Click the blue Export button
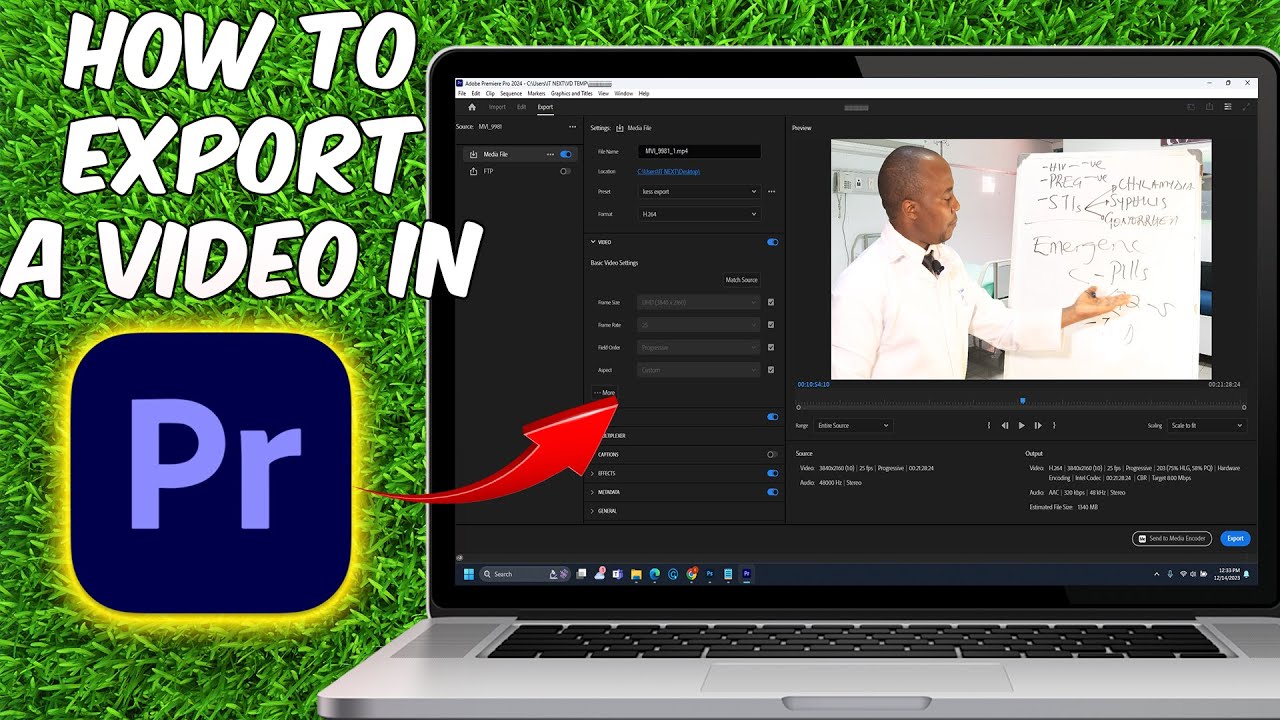 pyautogui.click(x=1235, y=538)
